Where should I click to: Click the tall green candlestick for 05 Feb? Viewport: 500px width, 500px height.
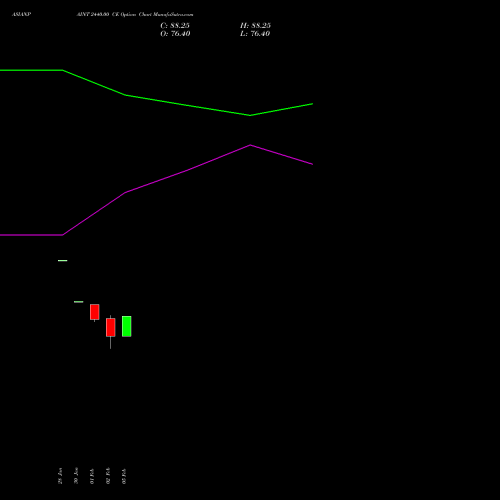127,326
